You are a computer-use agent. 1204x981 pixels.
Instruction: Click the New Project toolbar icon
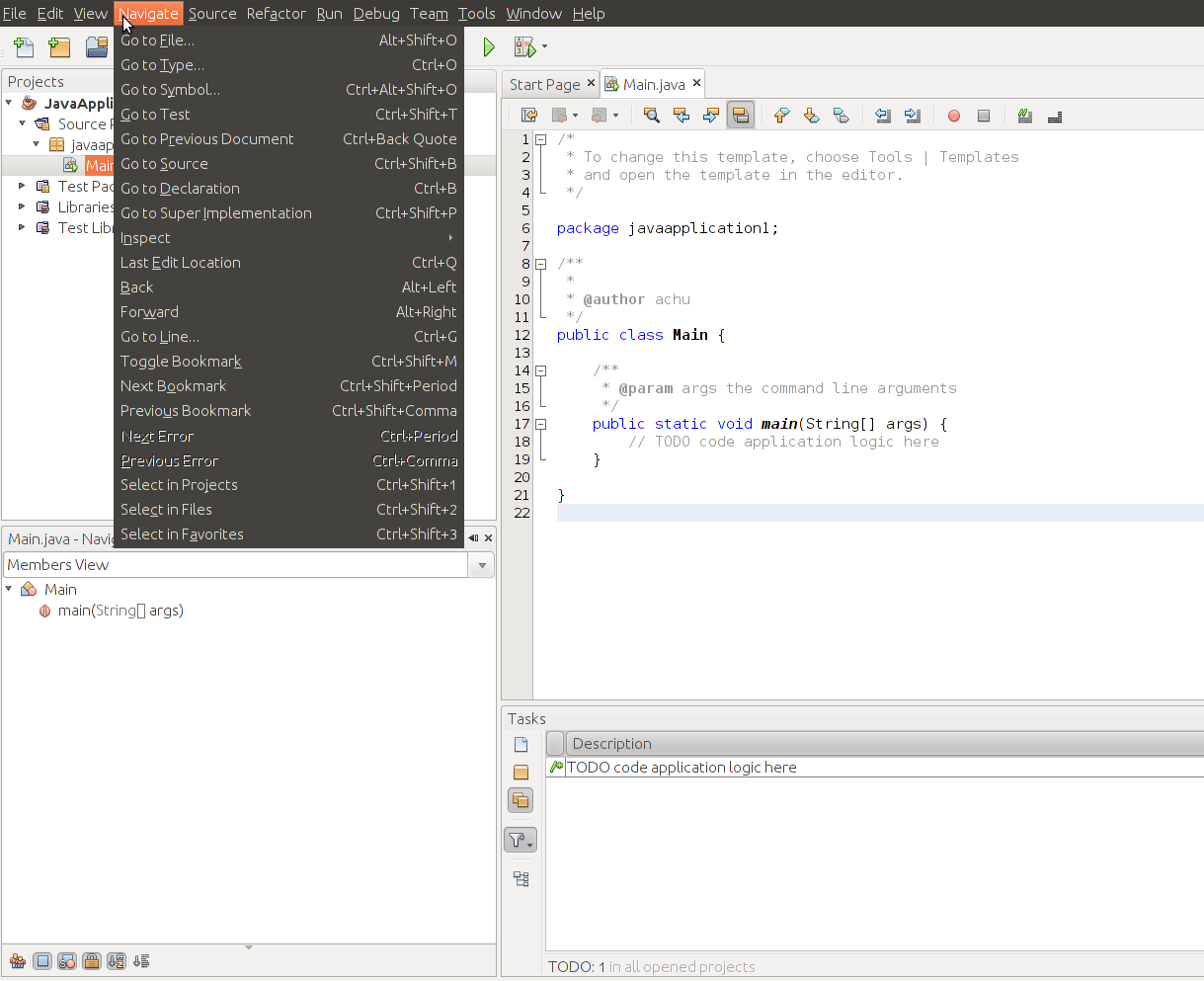click(59, 46)
